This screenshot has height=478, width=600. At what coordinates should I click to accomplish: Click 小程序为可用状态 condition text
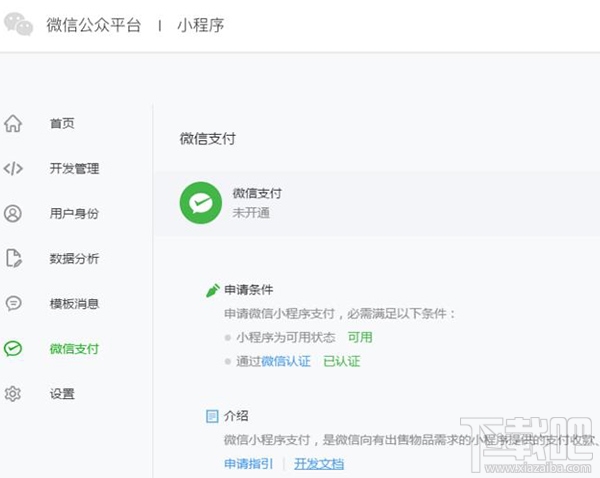(x=286, y=337)
